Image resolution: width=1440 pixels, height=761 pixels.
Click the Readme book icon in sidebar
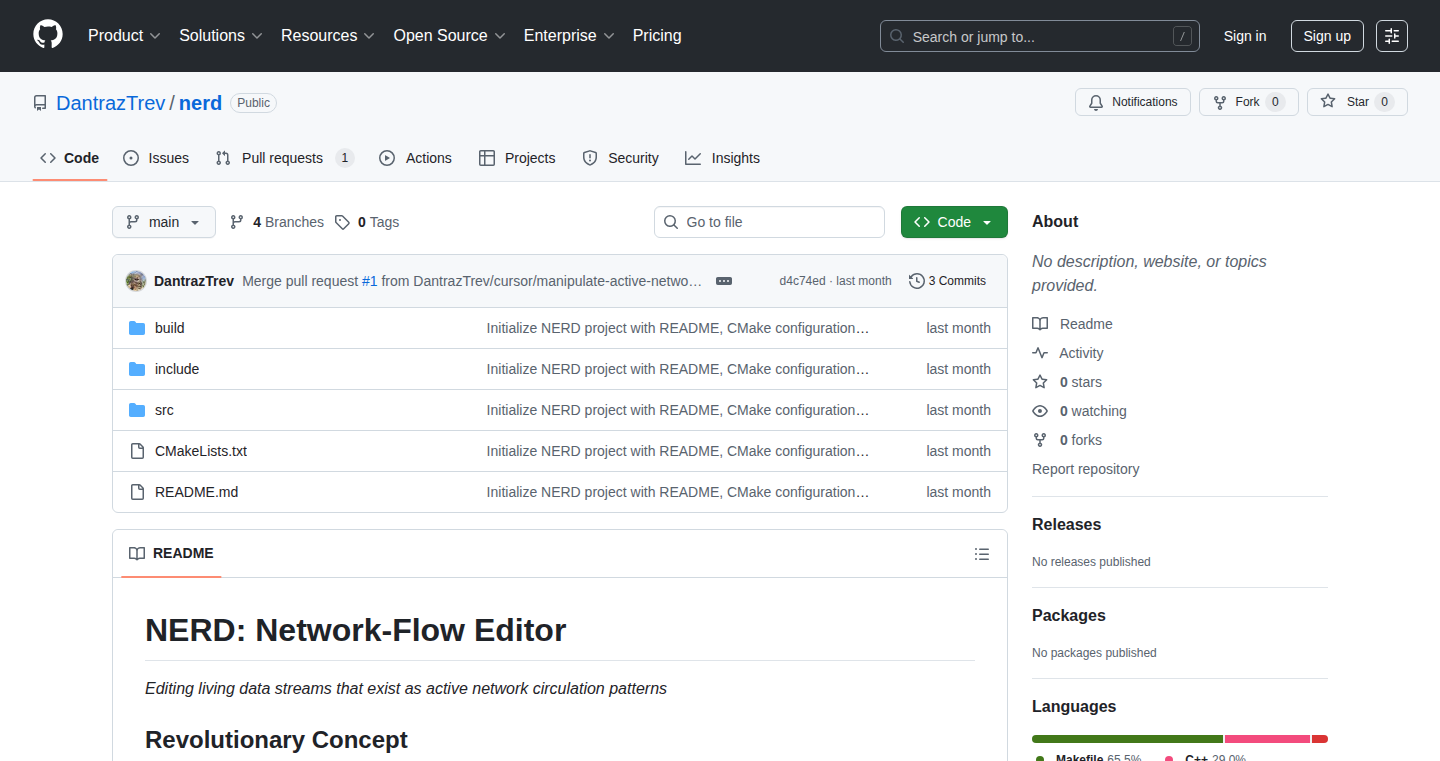click(x=1040, y=324)
